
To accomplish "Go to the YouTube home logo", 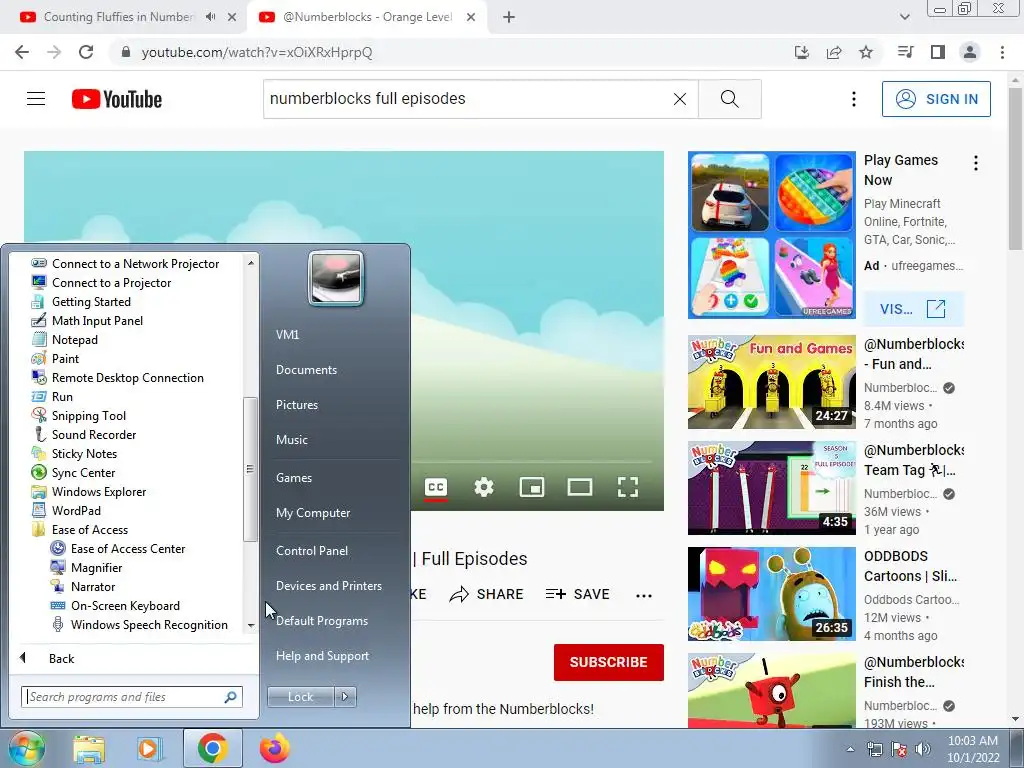I will pos(117,99).
